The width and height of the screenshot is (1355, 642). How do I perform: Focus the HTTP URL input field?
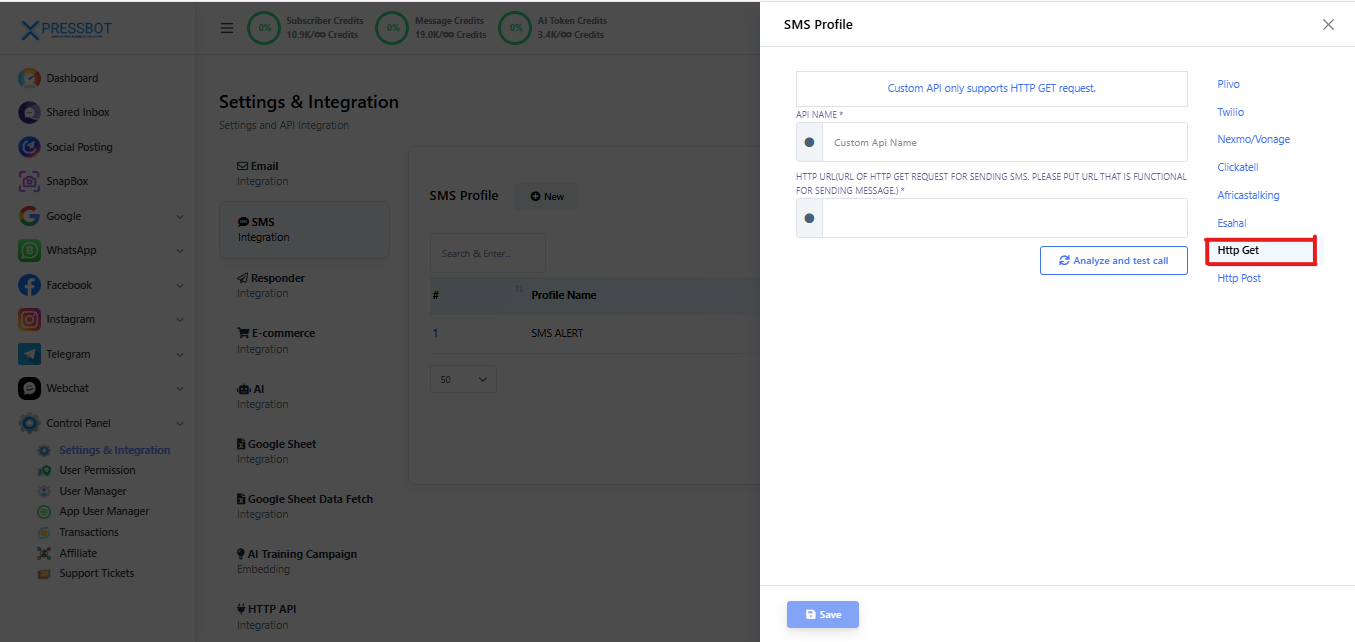[x=1003, y=218]
